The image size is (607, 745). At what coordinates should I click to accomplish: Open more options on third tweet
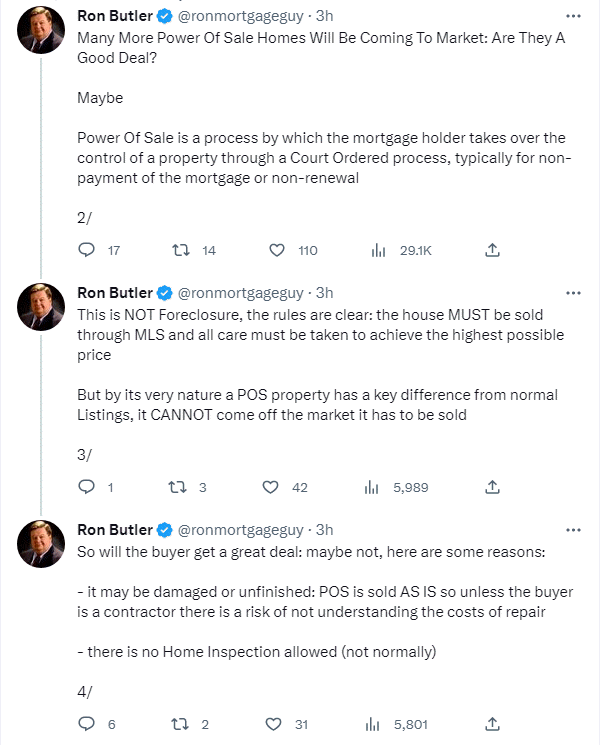click(x=573, y=530)
